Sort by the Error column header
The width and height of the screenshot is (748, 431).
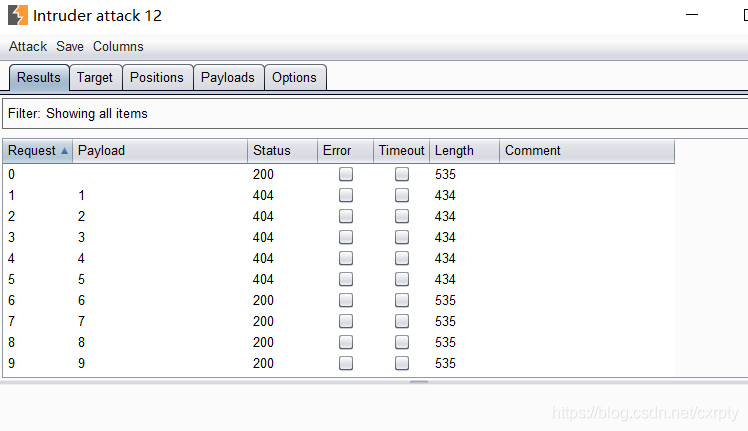click(345, 151)
